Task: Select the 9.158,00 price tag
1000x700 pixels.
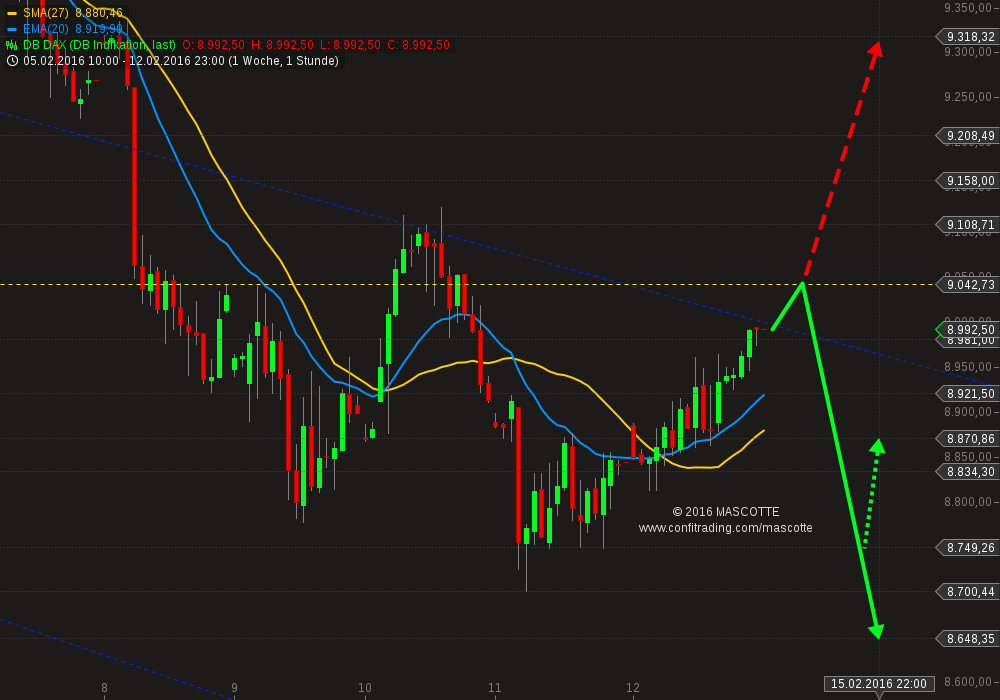Action: pyautogui.click(x=966, y=180)
